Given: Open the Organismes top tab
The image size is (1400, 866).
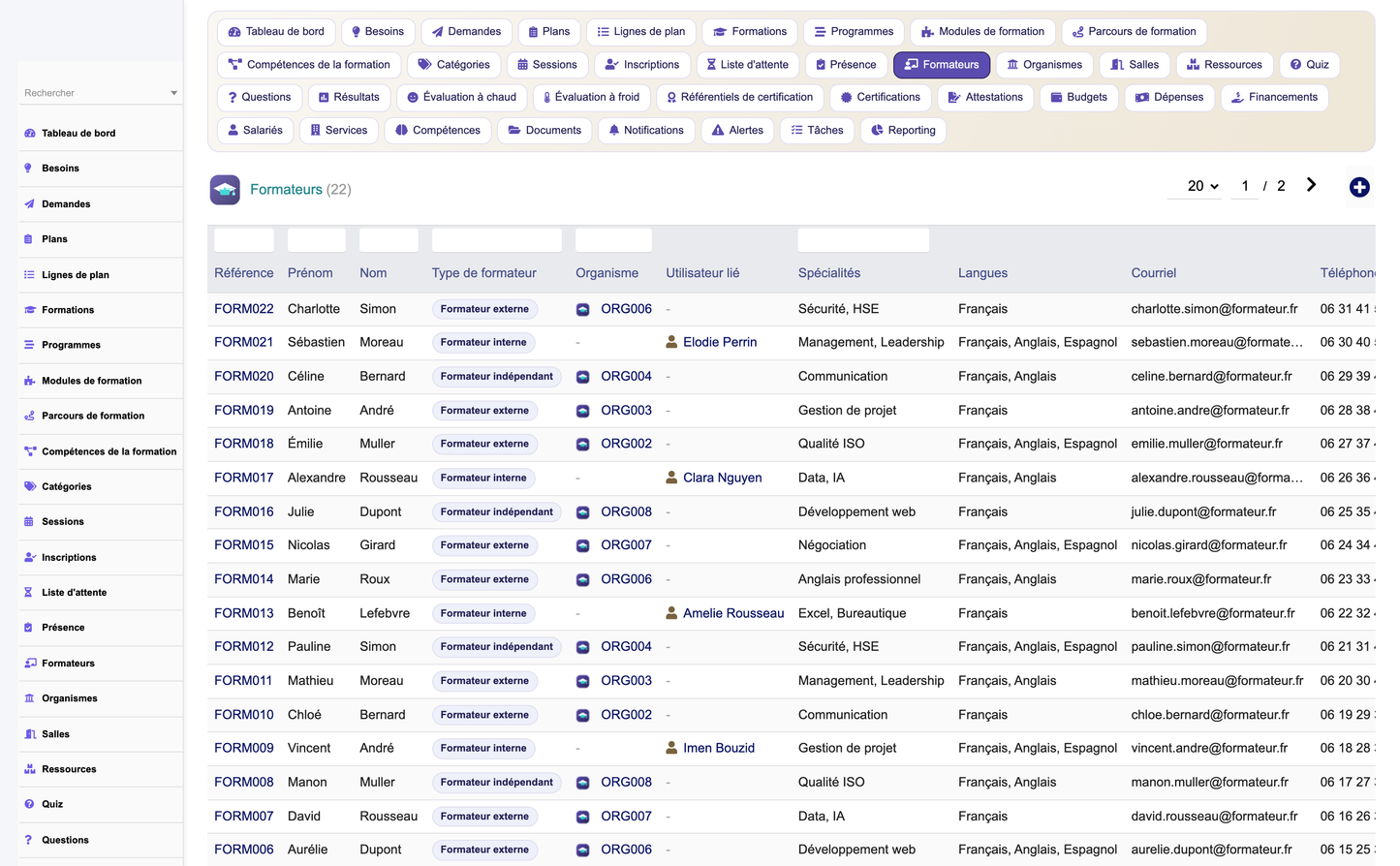Looking at the screenshot, I should 1044,65.
